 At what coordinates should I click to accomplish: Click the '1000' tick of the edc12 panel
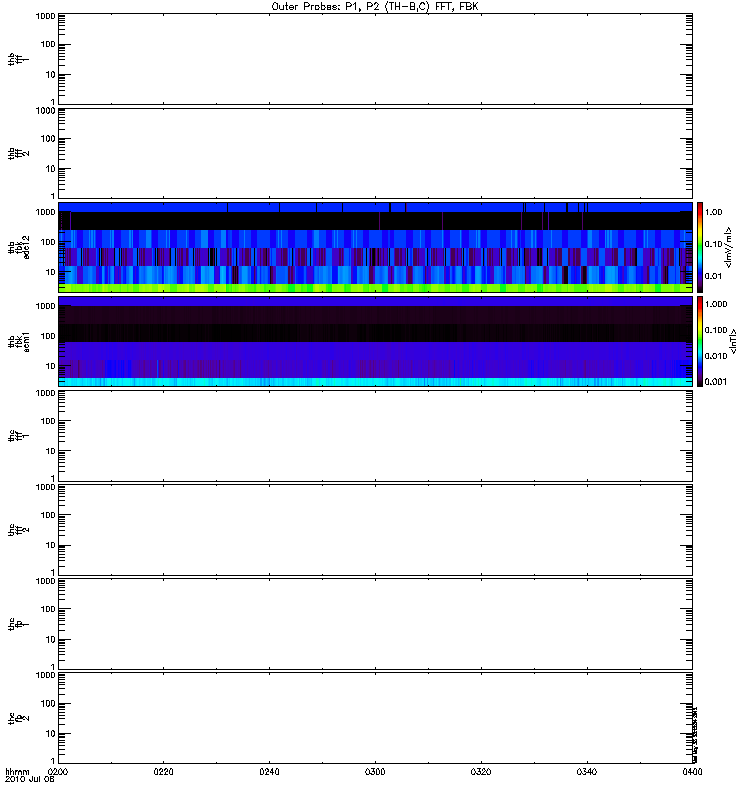point(45,212)
